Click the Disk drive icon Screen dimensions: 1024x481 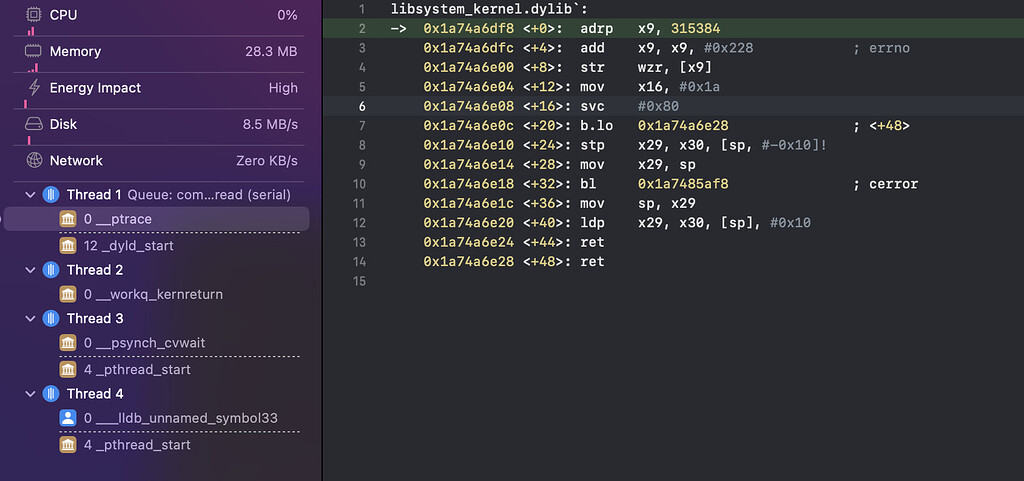click(x=33, y=124)
